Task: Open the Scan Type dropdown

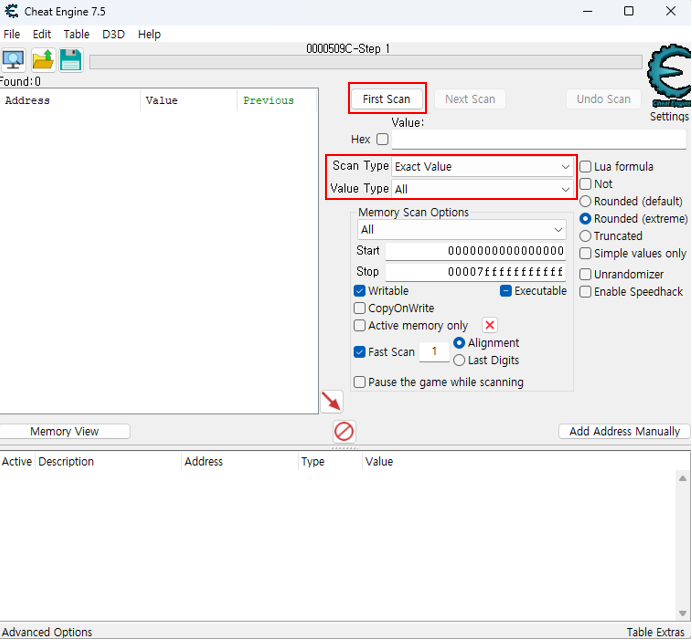Action: click(x=482, y=166)
